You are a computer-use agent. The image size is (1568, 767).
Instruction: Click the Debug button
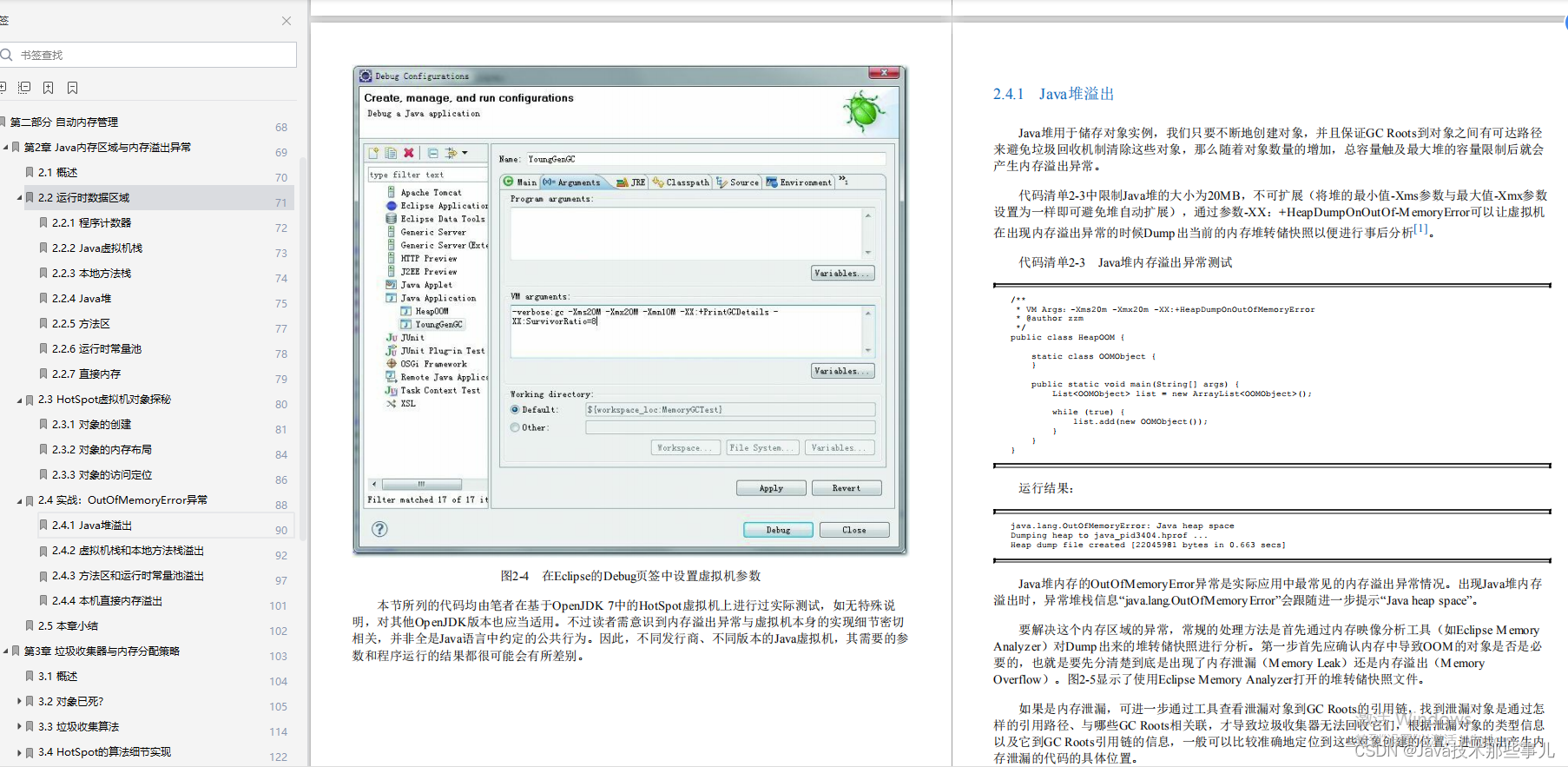778,530
